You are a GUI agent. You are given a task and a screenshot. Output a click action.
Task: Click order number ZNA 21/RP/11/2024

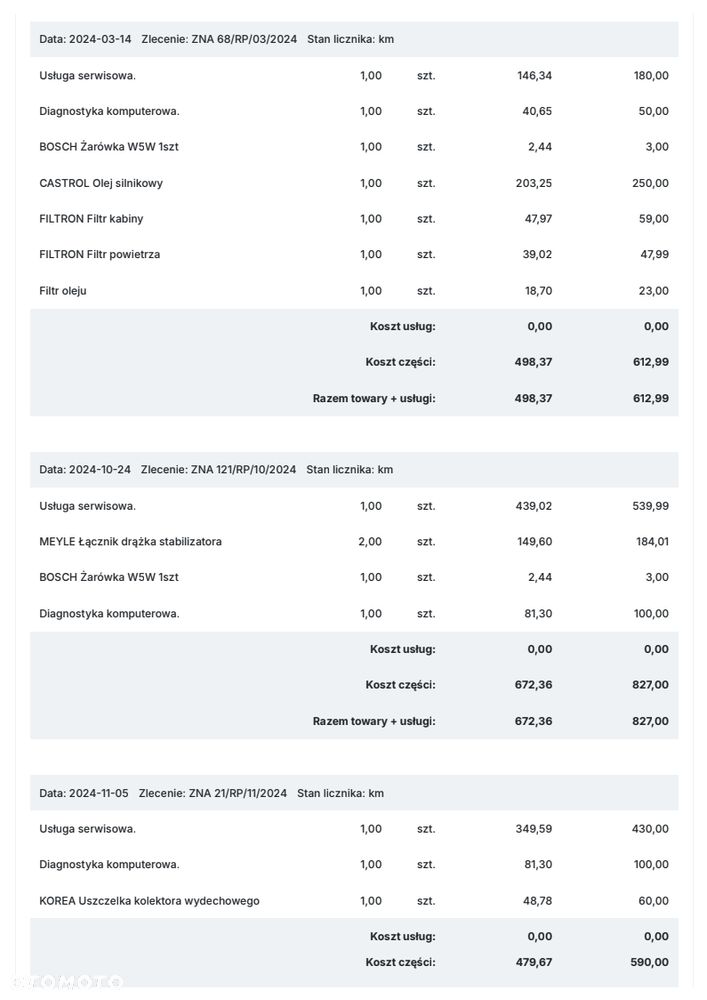click(x=238, y=793)
